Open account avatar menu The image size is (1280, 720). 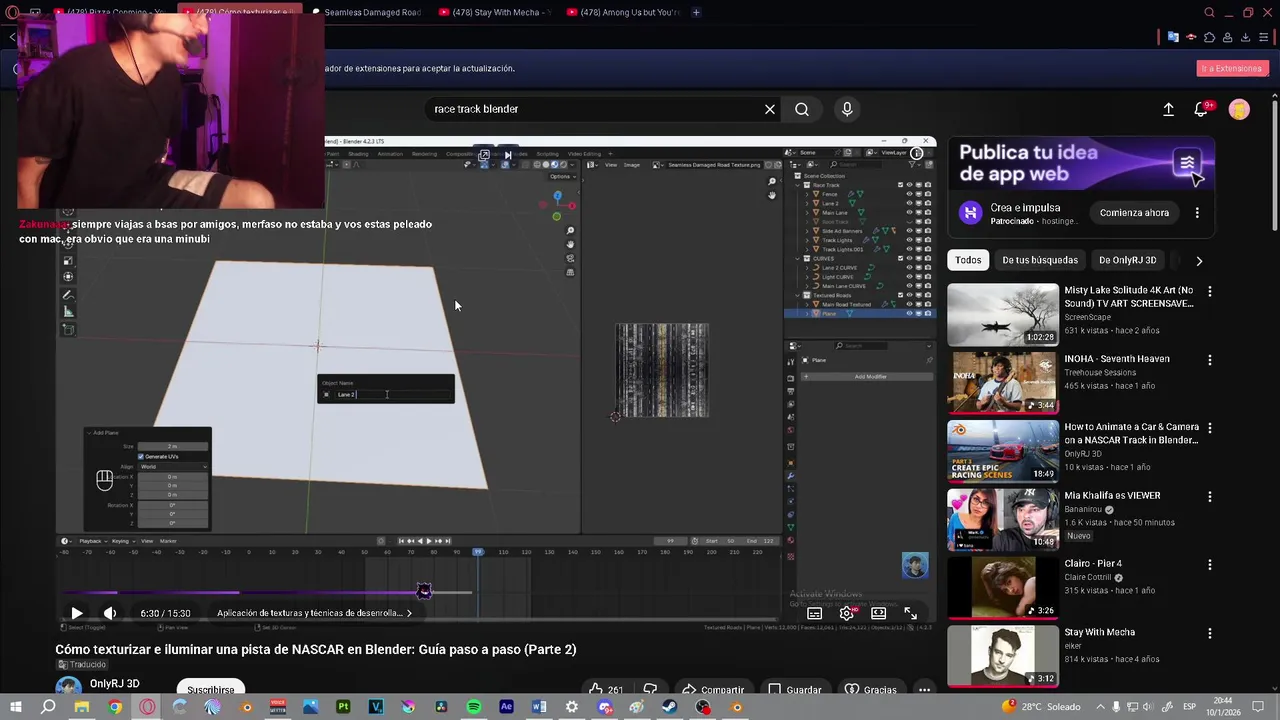pos(1239,109)
